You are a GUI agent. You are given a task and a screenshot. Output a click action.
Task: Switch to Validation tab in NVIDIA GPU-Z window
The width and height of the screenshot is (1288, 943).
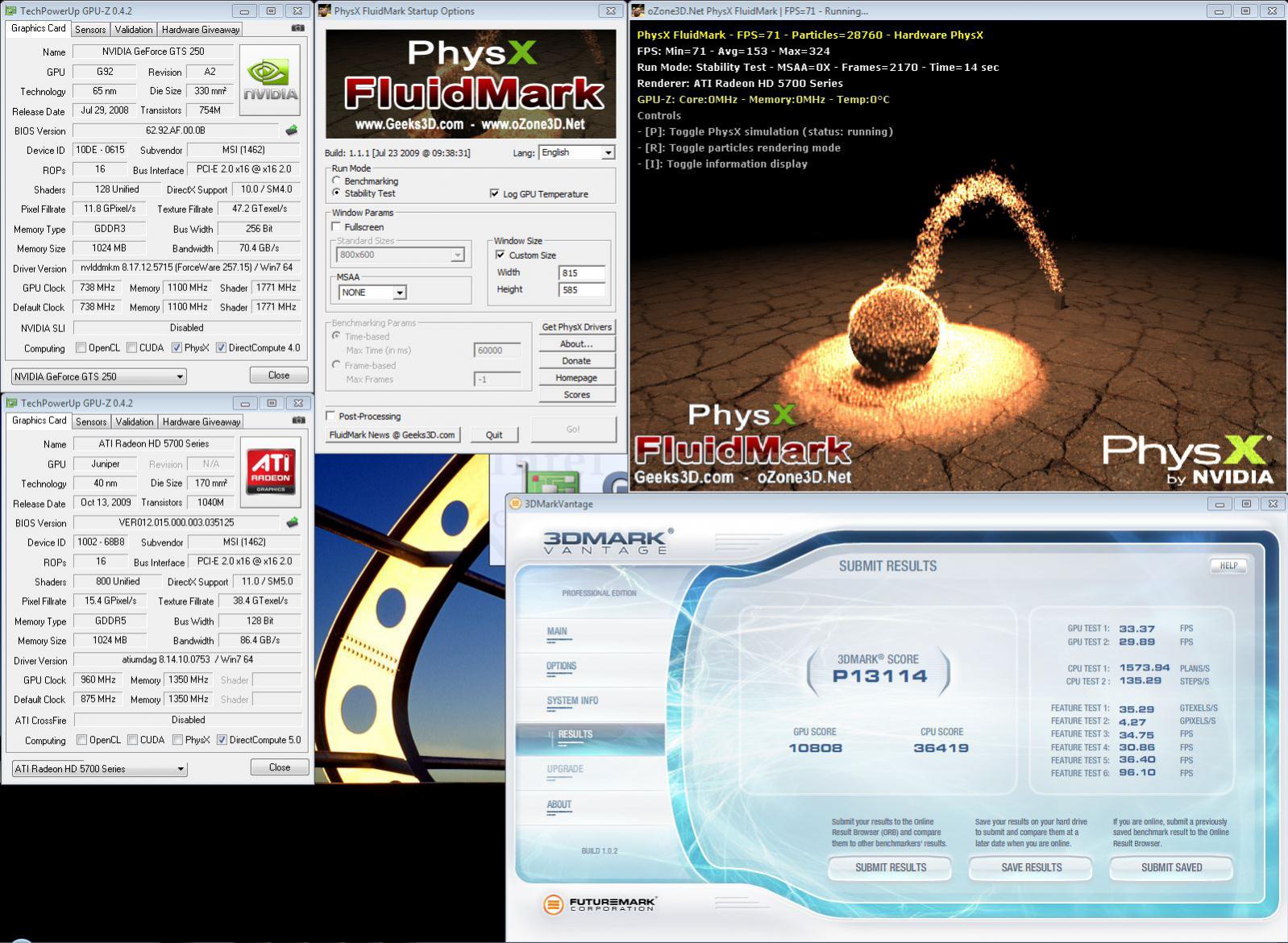click(133, 29)
